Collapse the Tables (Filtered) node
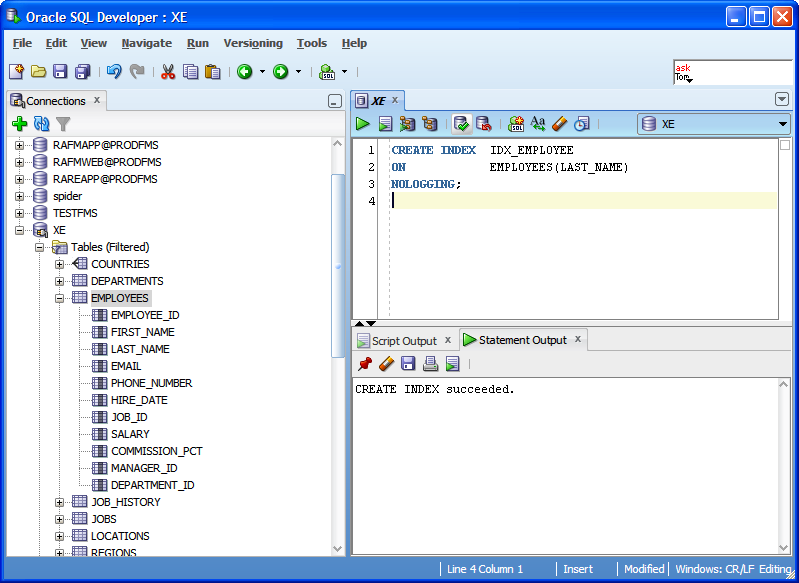Viewport: 799px width, 583px height. coord(39,247)
